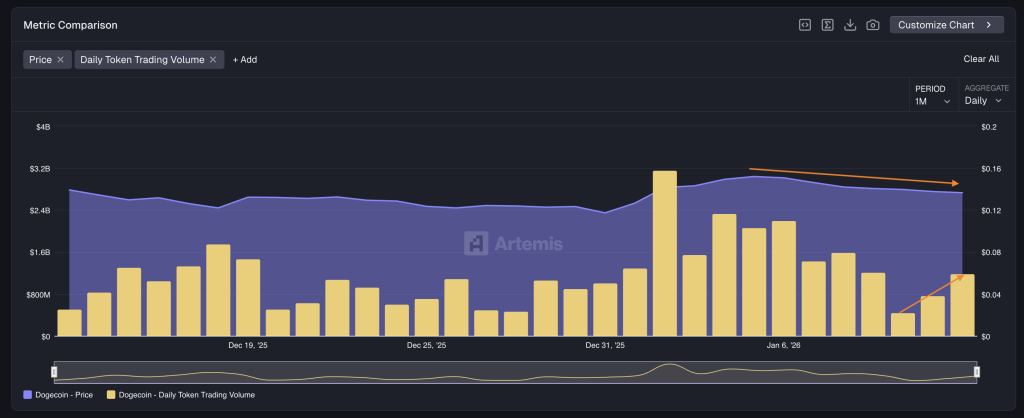Click the sigma formula icon
The height and width of the screenshot is (418, 1024).
828,25
